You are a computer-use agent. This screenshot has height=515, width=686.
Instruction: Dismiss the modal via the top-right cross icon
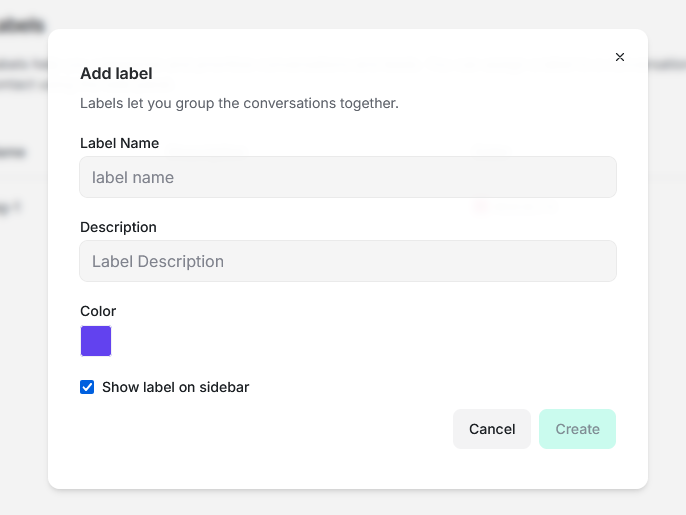coord(620,57)
